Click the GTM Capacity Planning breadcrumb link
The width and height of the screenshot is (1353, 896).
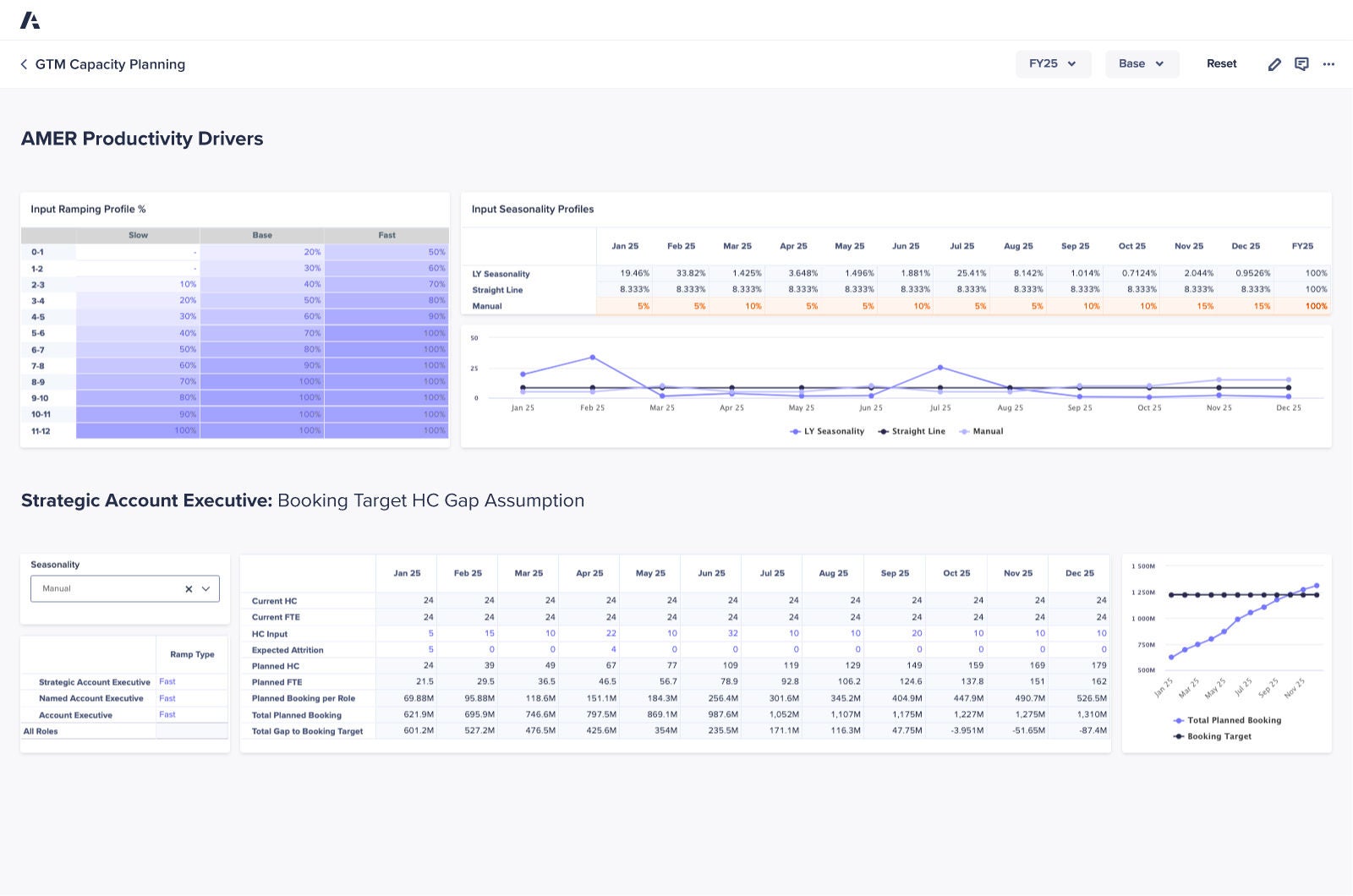coord(110,63)
